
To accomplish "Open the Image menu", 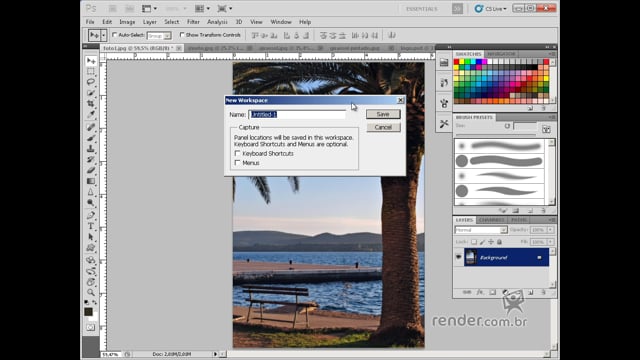I will tap(127, 22).
